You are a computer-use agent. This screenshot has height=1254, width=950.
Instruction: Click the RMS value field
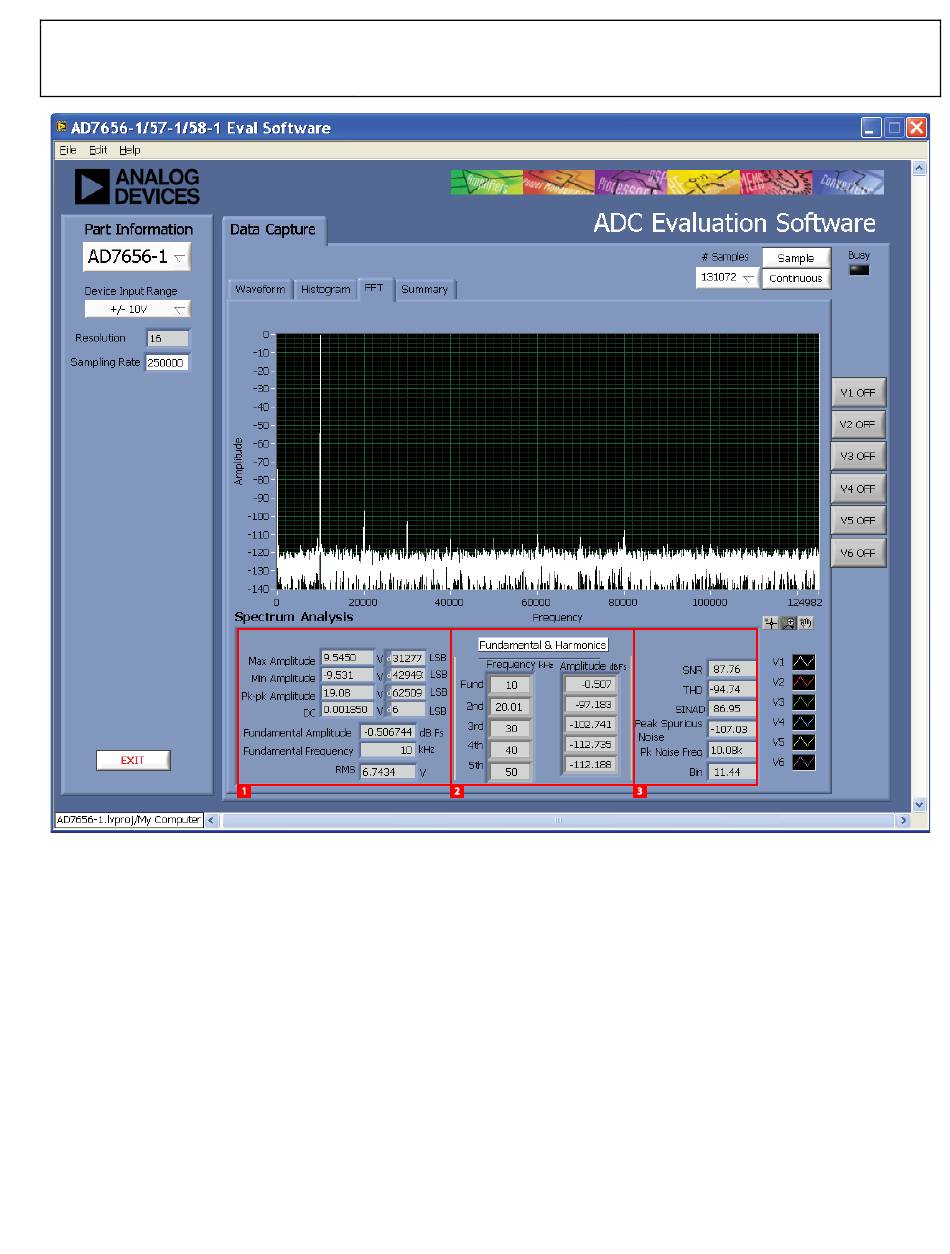tap(388, 772)
